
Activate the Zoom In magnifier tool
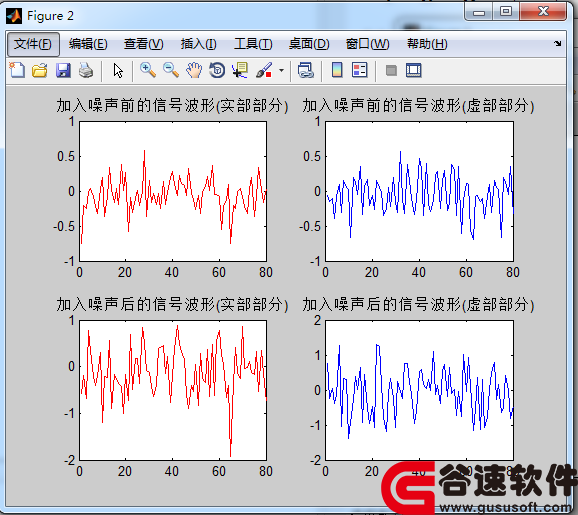148,70
